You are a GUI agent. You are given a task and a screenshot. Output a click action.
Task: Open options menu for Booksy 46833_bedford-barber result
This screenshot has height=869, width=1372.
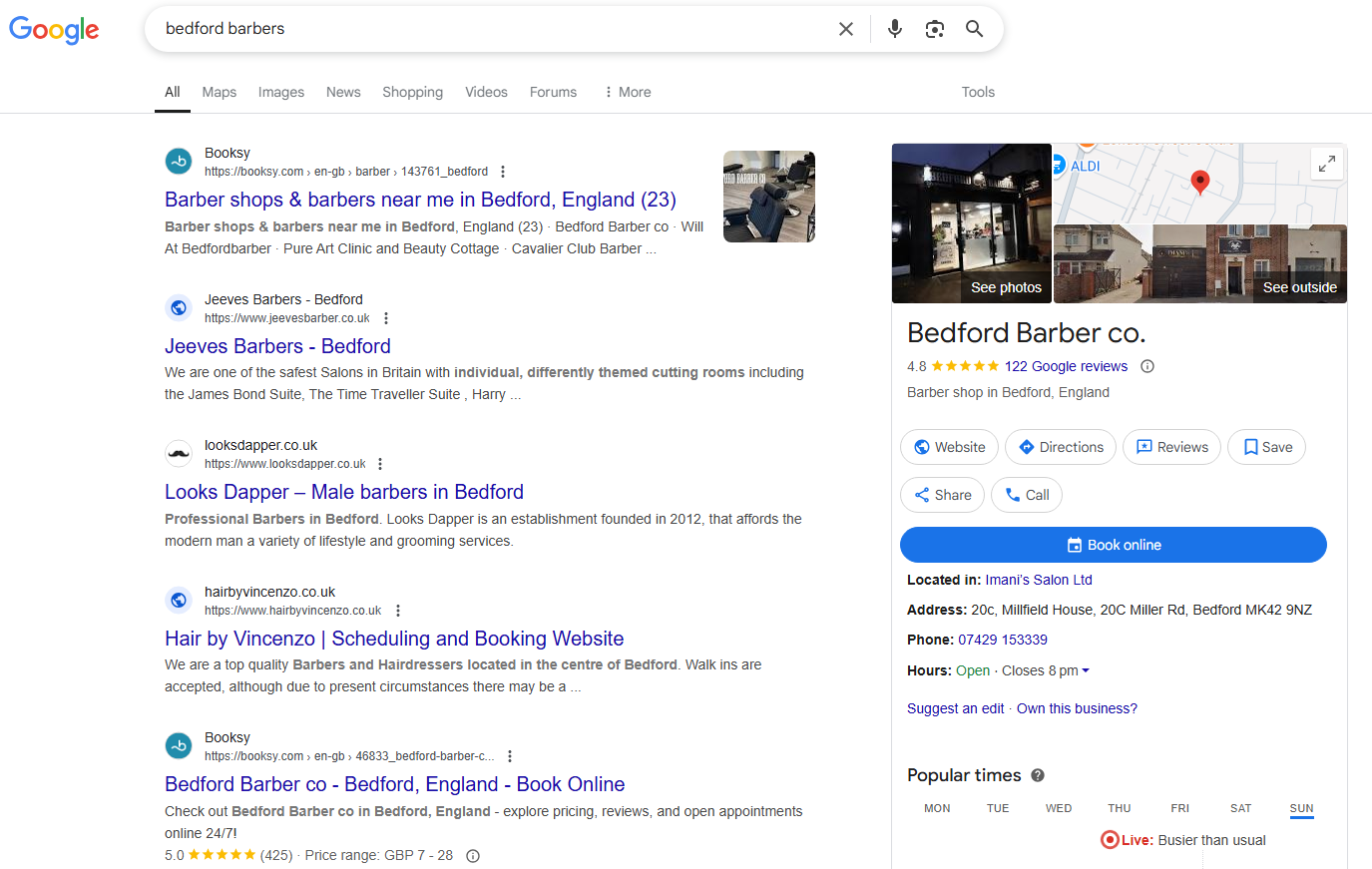(510, 756)
